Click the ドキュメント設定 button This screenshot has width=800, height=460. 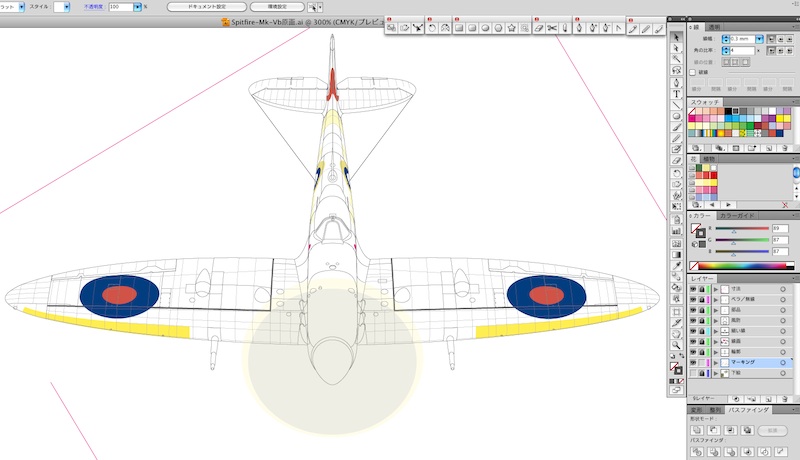[207, 7]
